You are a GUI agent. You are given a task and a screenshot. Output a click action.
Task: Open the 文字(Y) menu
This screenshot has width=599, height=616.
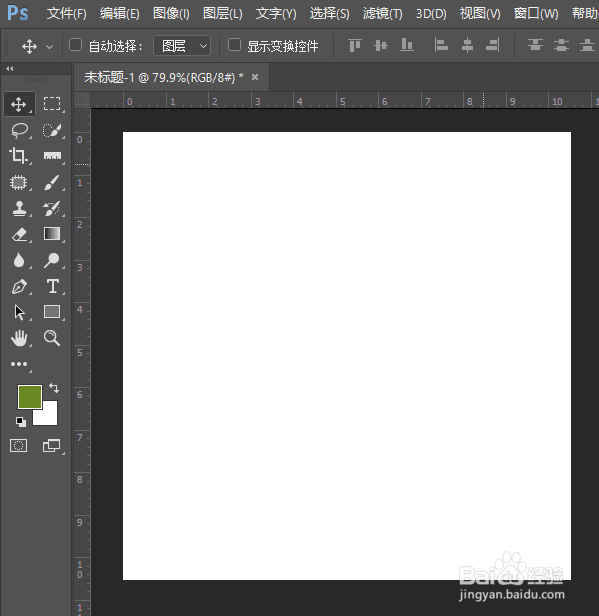click(276, 14)
